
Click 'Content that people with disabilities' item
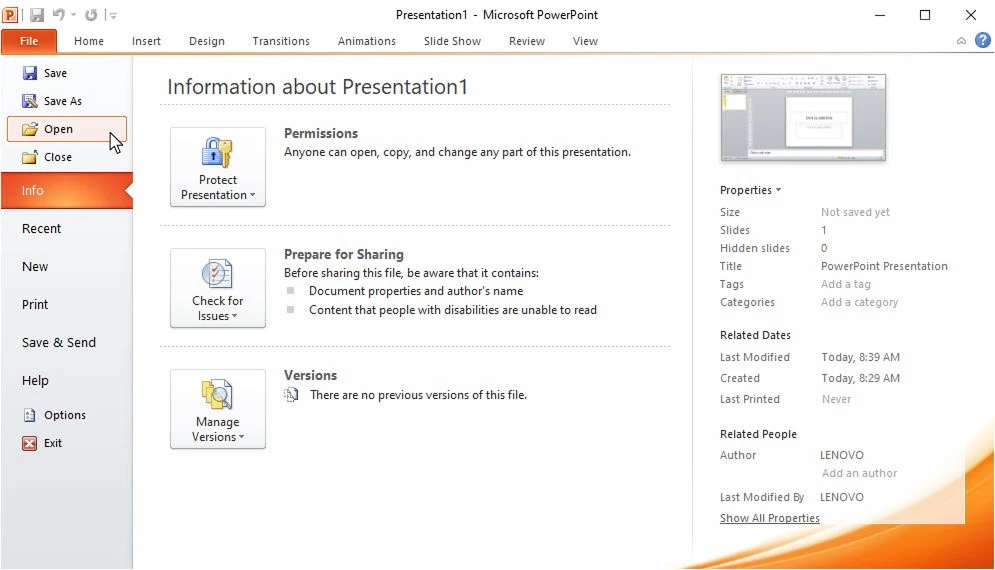452,310
